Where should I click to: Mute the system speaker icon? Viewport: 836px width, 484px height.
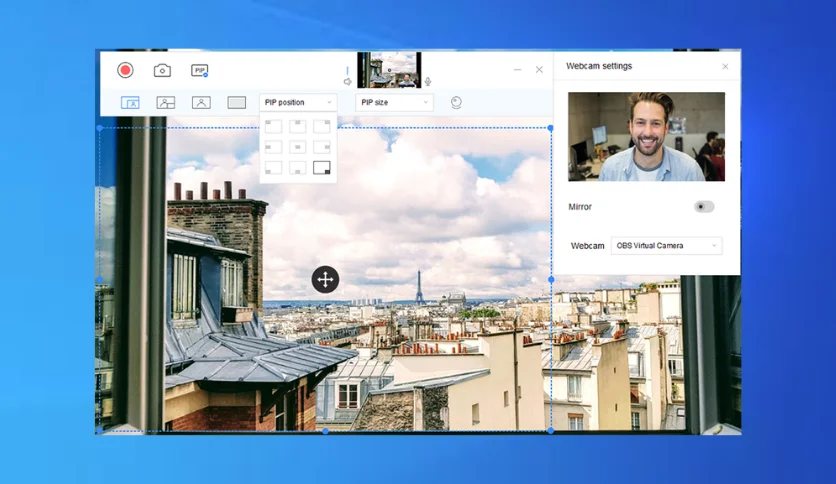pyautogui.click(x=348, y=82)
